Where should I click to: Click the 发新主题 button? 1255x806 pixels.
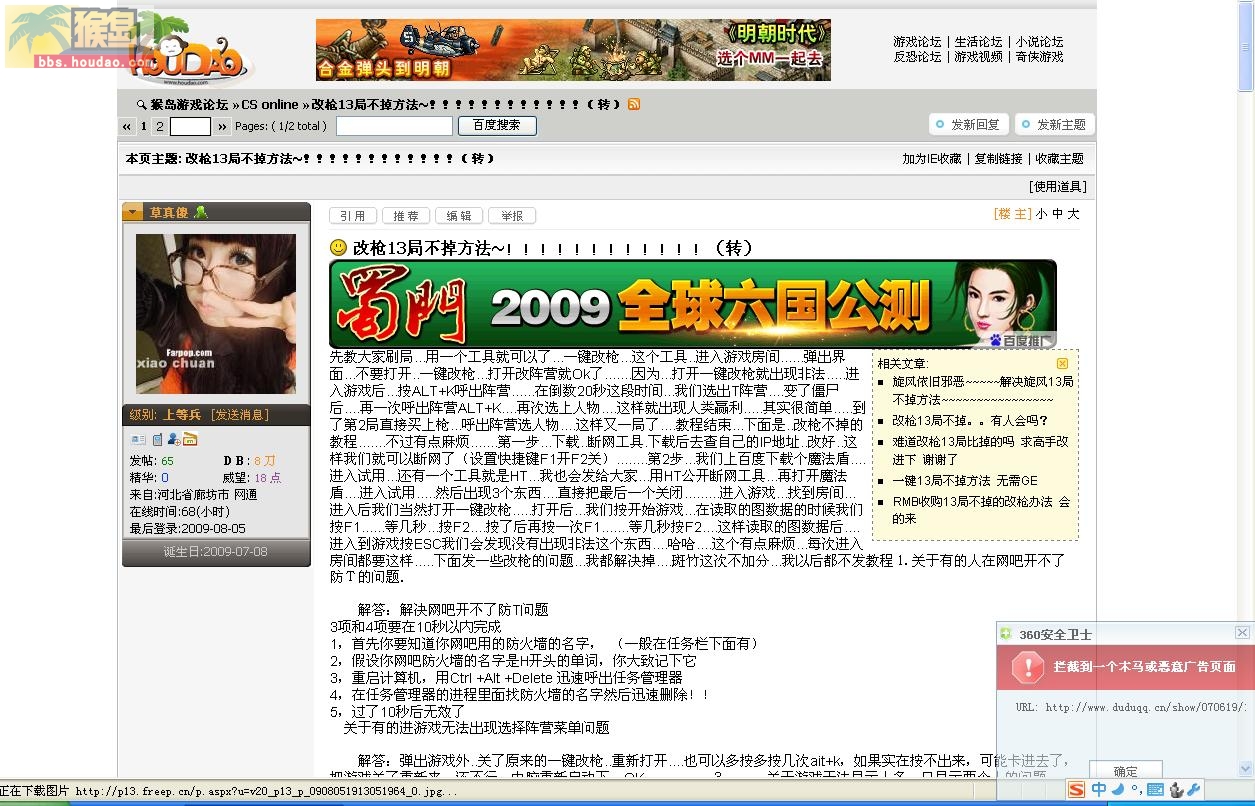pyautogui.click(x=1054, y=124)
